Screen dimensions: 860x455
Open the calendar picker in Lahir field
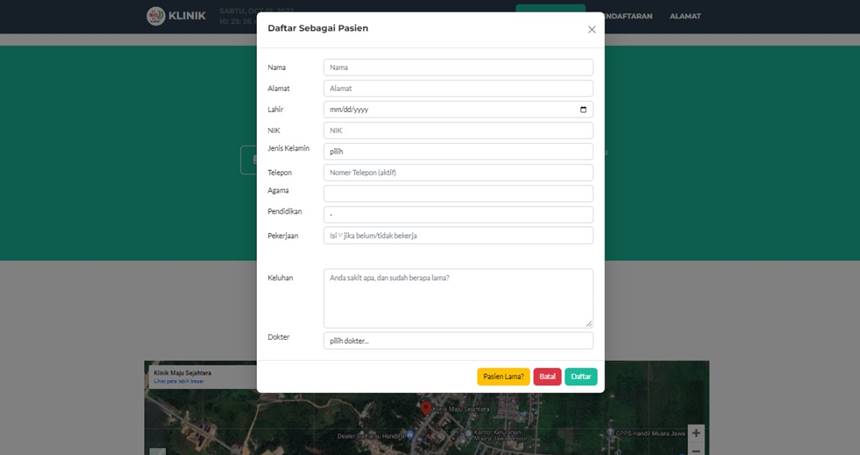(x=583, y=110)
